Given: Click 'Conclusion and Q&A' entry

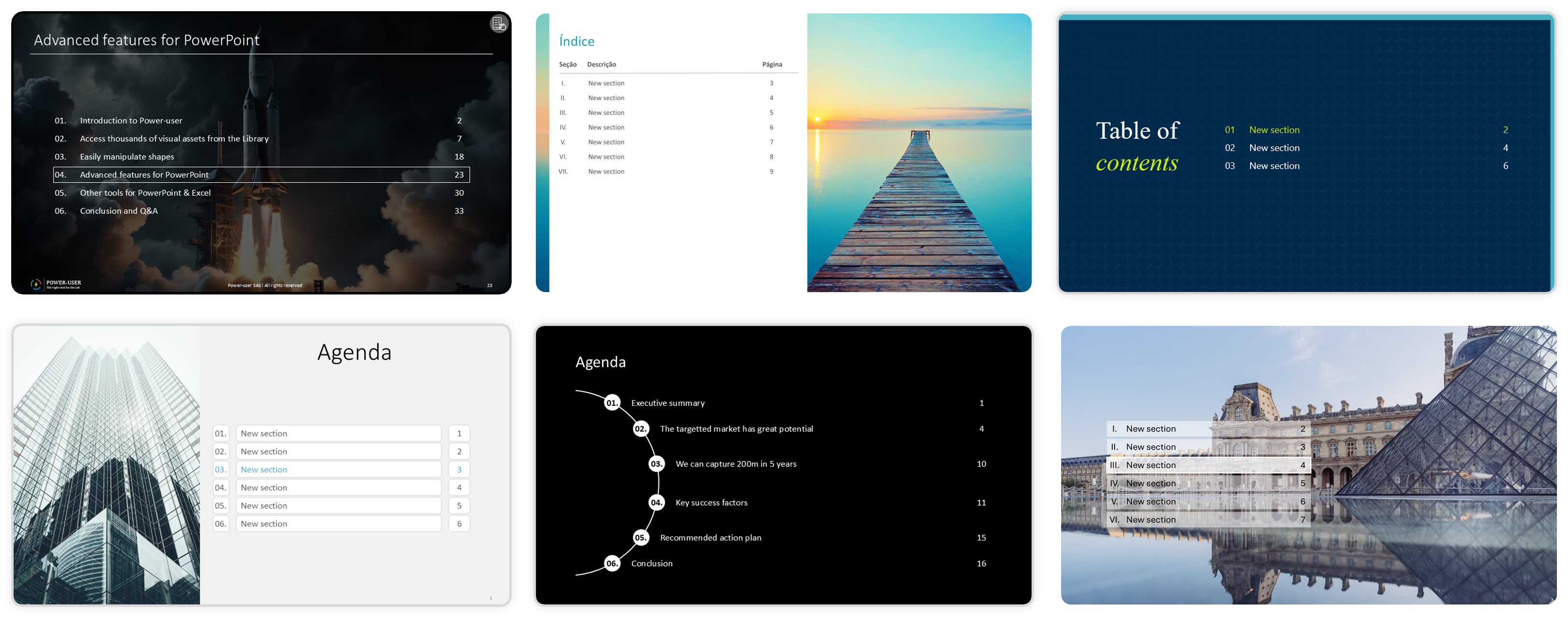Looking at the screenshot, I should click(x=119, y=211).
